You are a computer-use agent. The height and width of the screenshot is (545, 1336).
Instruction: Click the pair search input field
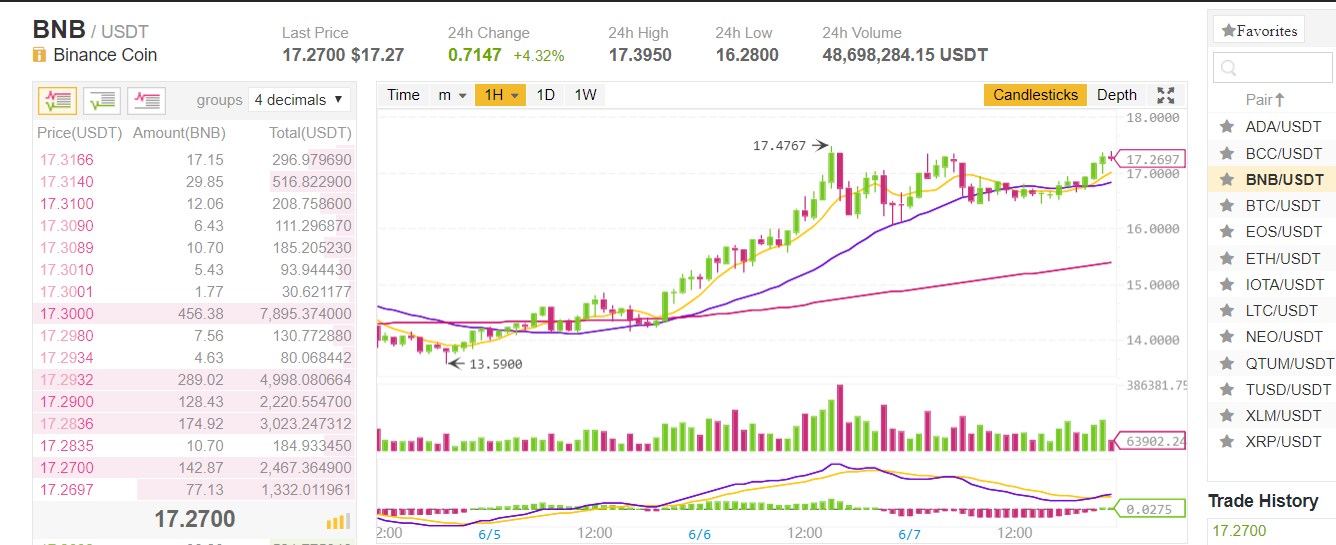(1273, 68)
